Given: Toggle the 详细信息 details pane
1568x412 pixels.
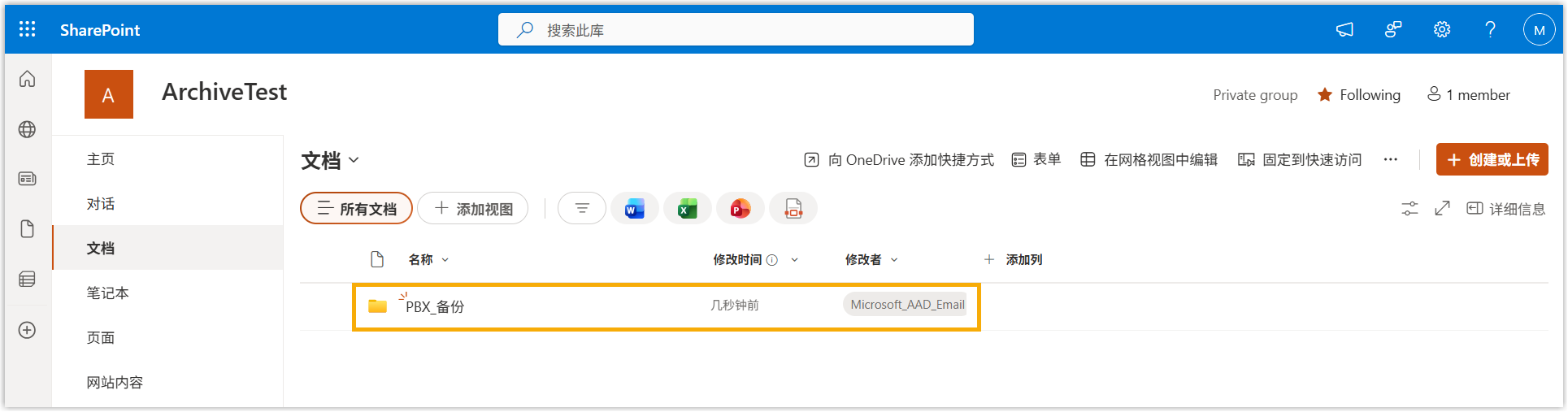Looking at the screenshot, I should click(x=1505, y=209).
